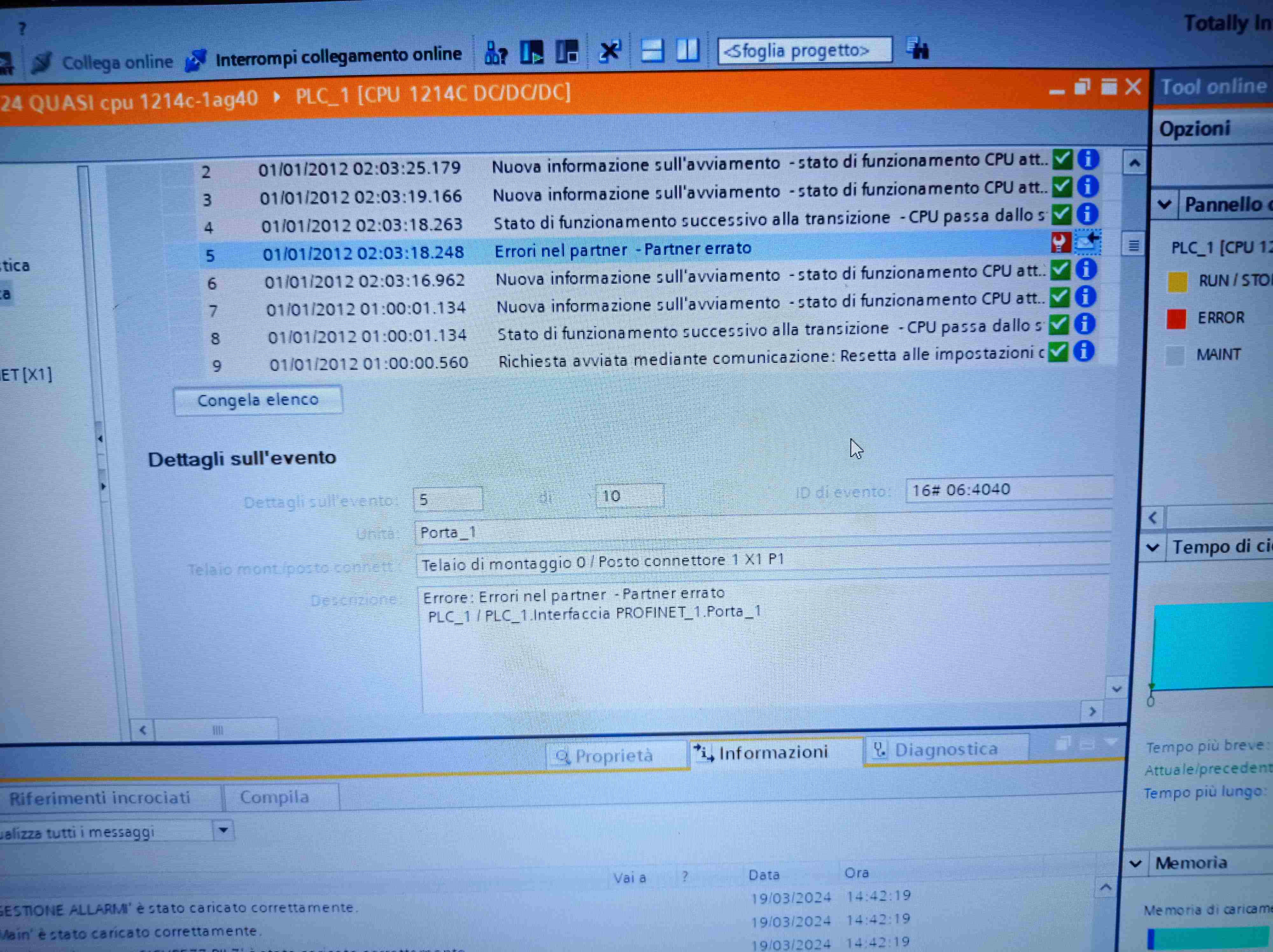The width and height of the screenshot is (1273, 952).
Task: Click the incoming event icon on row 5
Action: coord(1088,241)
